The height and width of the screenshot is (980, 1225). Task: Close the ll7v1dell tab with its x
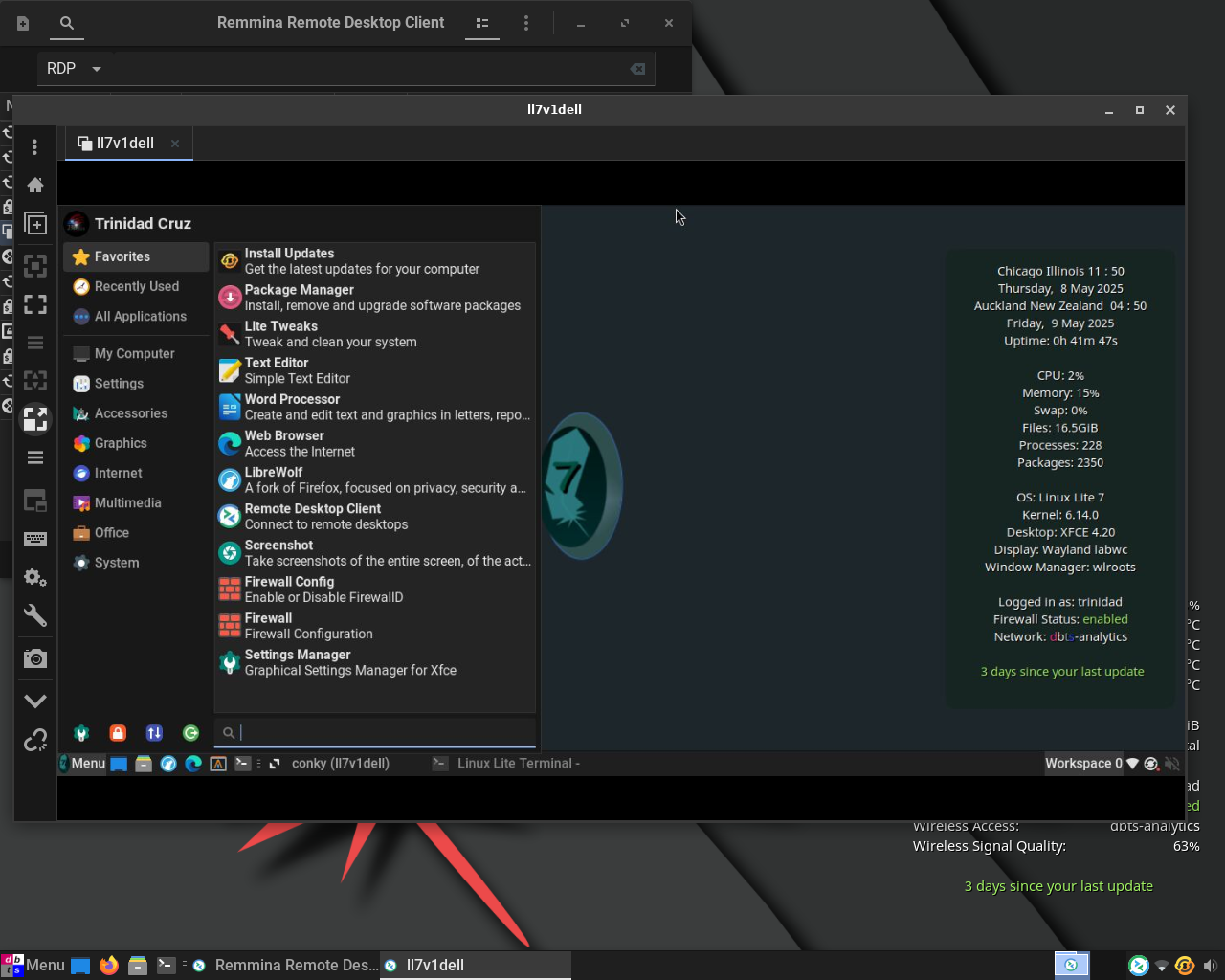tap(175, 143)
